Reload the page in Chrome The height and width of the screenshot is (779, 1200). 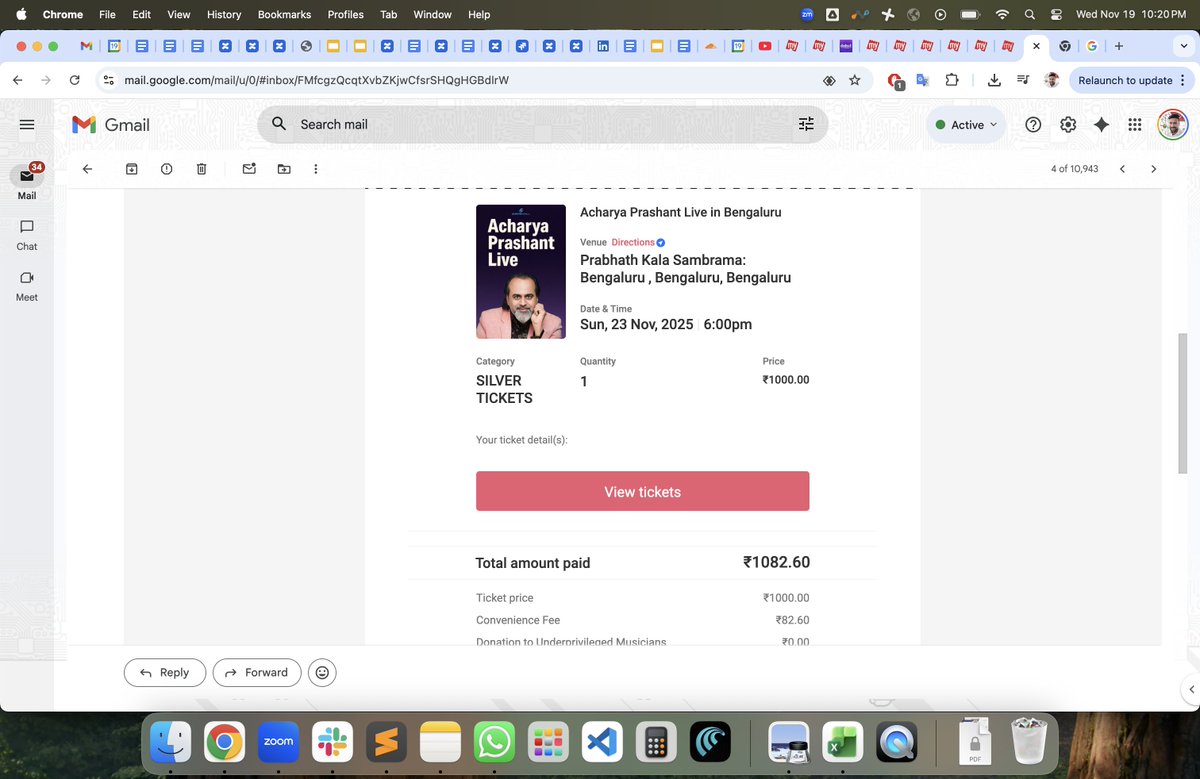pyautogui.click(x=74, y=80)
